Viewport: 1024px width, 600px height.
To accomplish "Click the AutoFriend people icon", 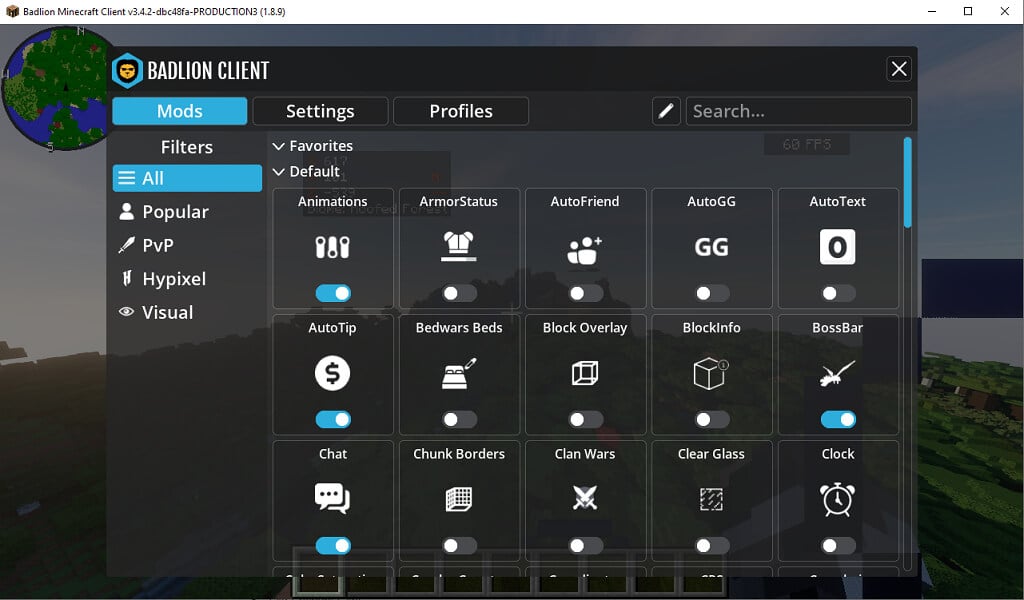I will point(584,250).
